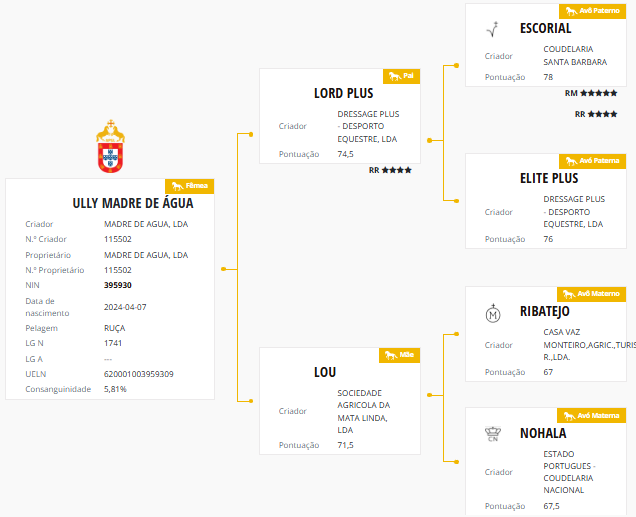Open the Lord Plus horse page
Viewport: 636px width, 517px height.
pyautogui.click(x=343, y=93)
